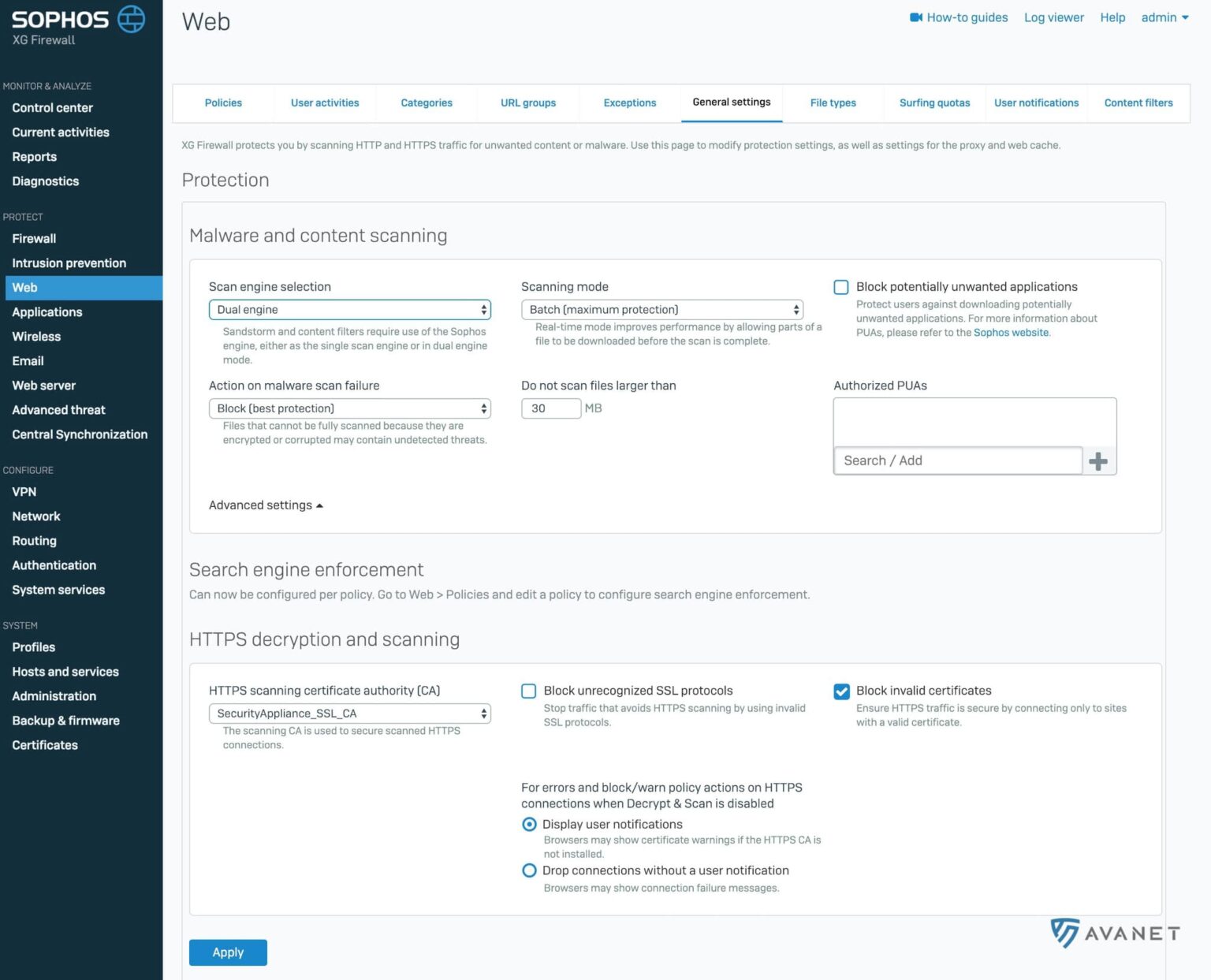The width and height of the screenshot is (1211, 980).
Task: Open the Sophos website link
Action: (x=1011, y=332)
